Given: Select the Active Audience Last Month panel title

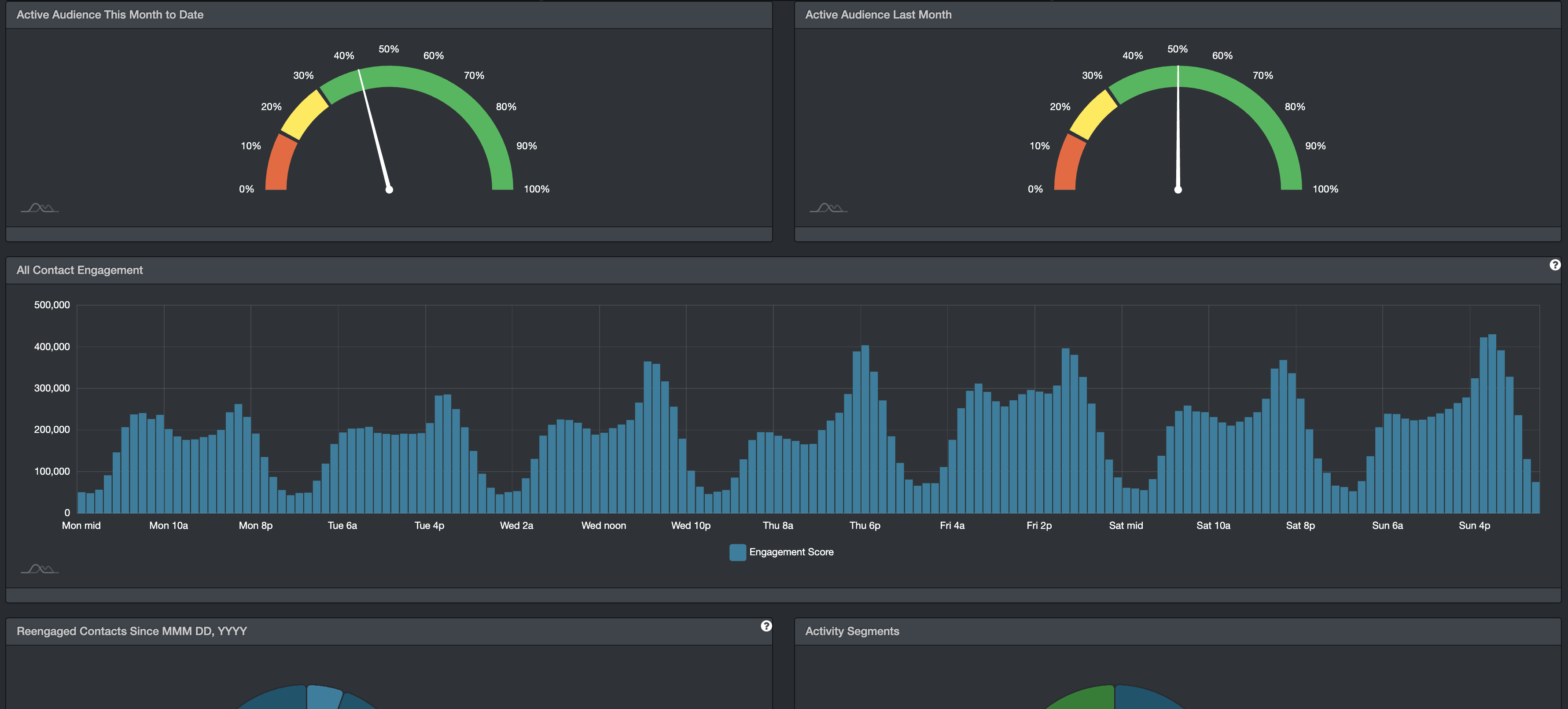Looking at the screenshot, I should [878, 15].
